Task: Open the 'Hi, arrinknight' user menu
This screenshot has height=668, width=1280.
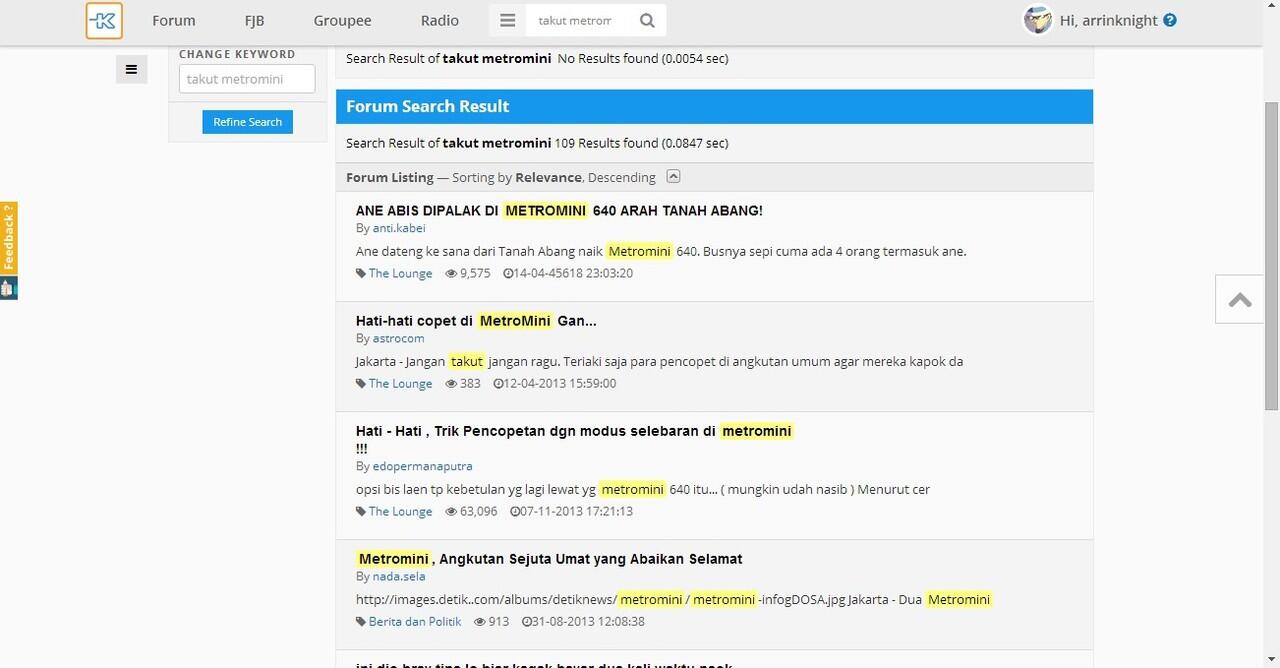Action: coord(1109,20)
